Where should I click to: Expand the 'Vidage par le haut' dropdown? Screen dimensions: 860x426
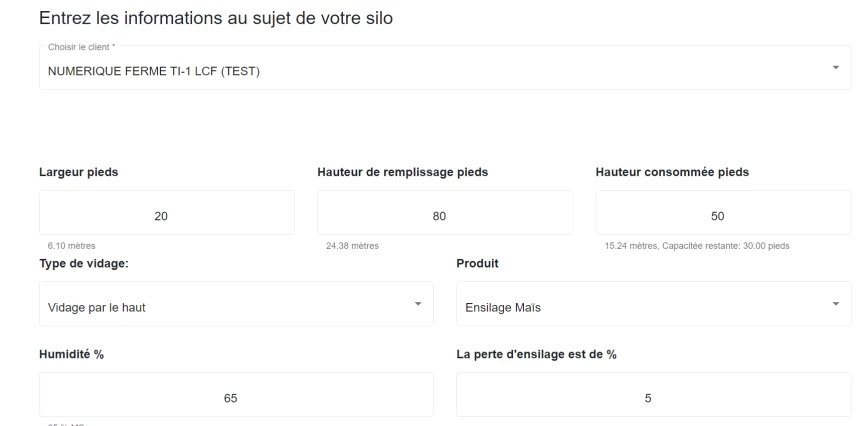(x=230, y=304)
